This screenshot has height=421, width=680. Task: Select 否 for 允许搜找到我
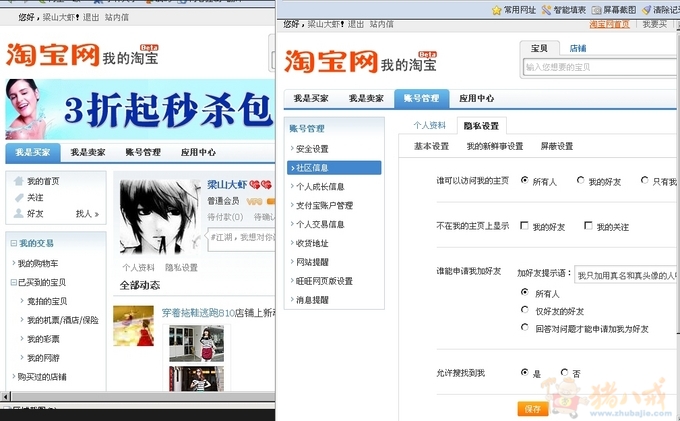click(564, 372)
